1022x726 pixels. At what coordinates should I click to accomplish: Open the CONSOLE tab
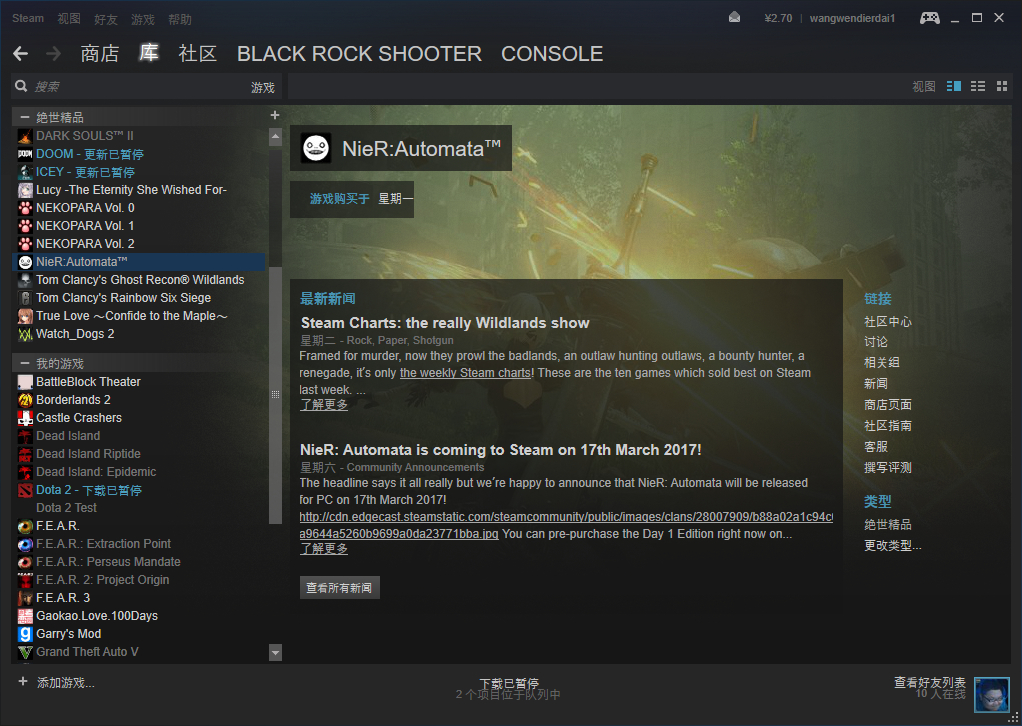[x=552, y=53]
